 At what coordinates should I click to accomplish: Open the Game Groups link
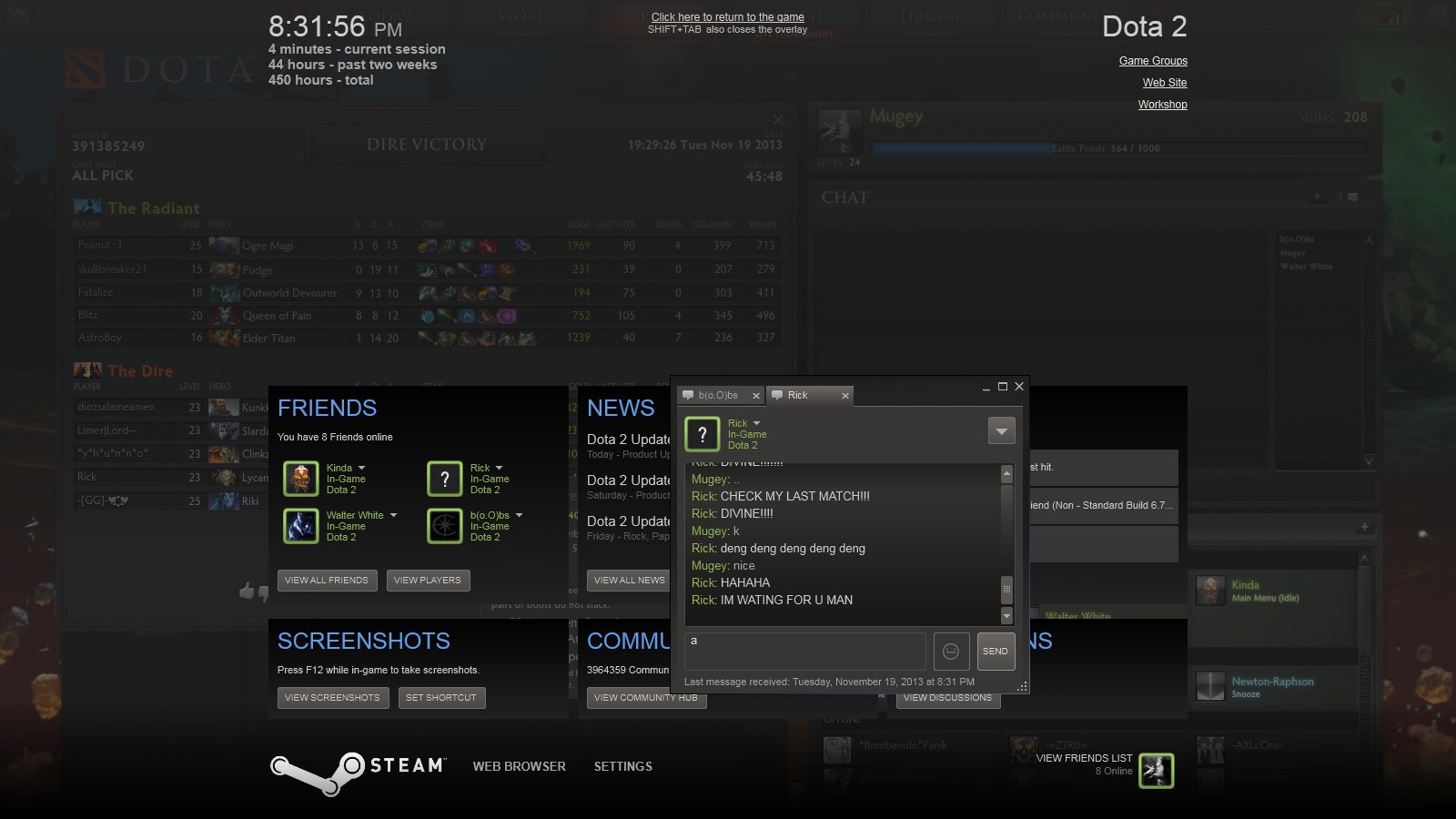[x=1153, y=61]
